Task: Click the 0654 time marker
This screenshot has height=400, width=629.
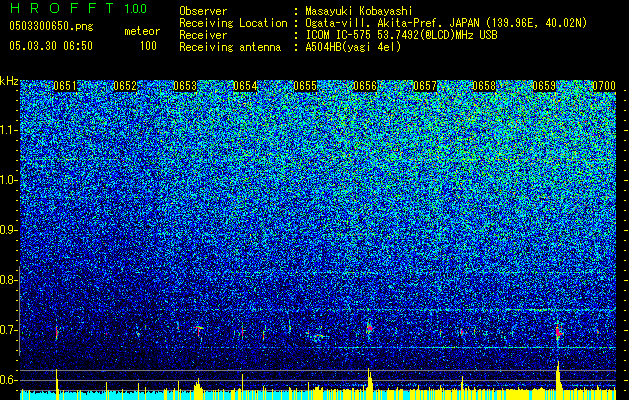Action: [x=245, y=86]
